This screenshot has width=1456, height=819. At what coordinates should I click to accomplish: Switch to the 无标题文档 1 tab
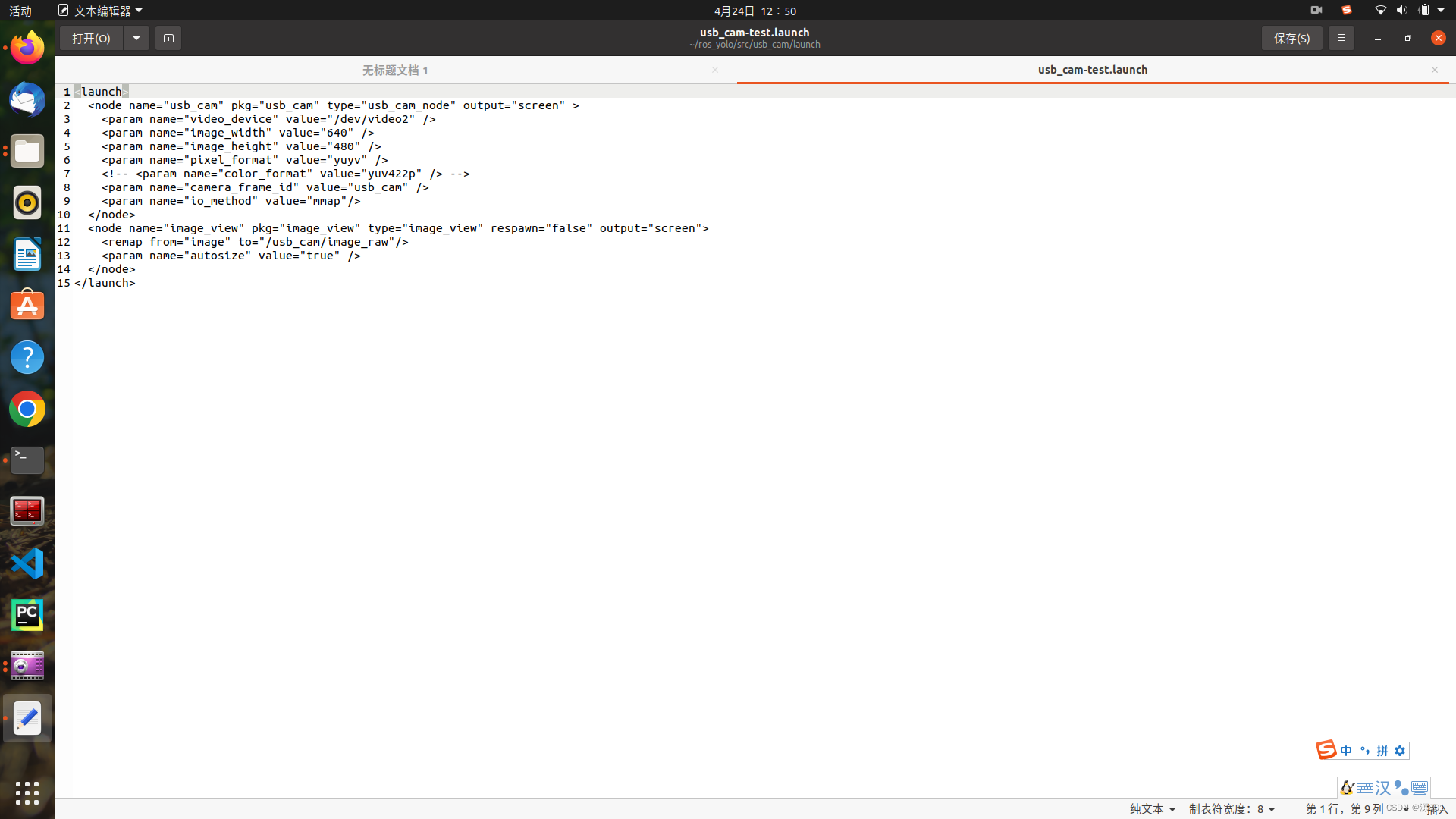tap(394, 70)
